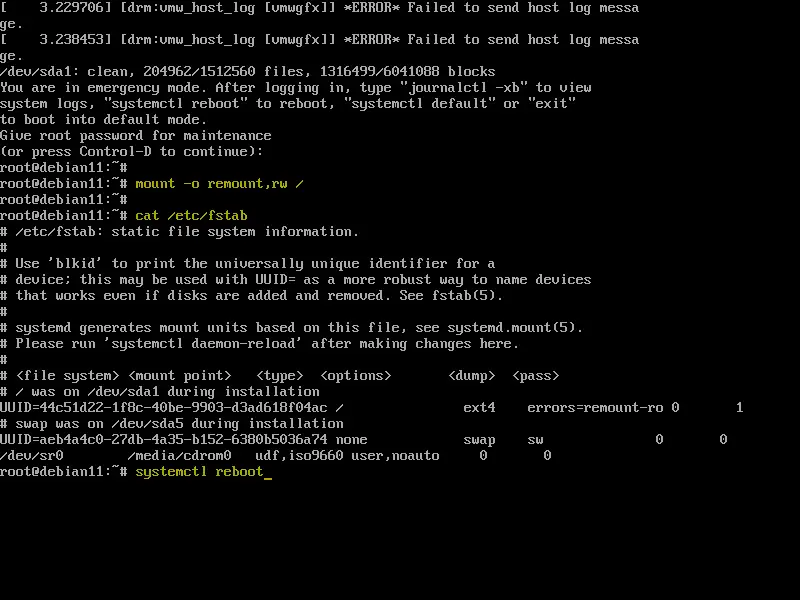Screen dimensions: 800x600
Task: Click the '<file system>' column header
Action: coord(67,376)
